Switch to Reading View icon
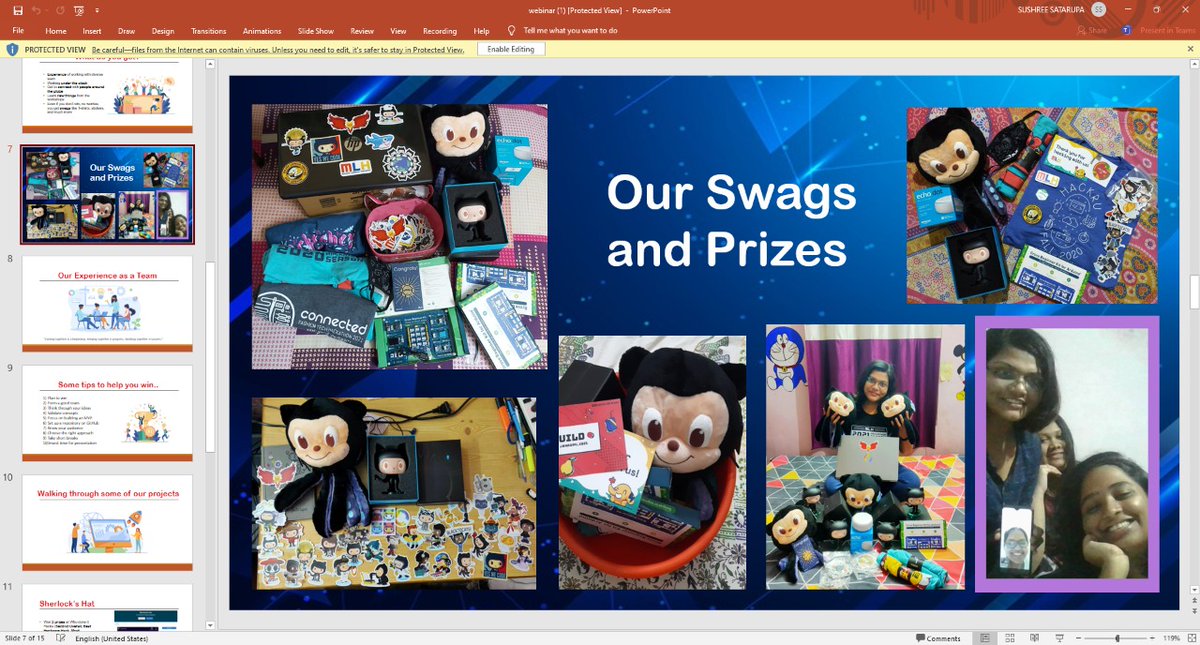This screenshot has width=1200, height=645. (x=1033, y=638)
